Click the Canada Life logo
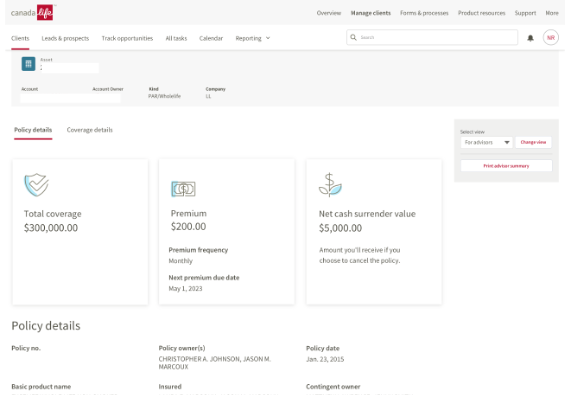Screen dimensions: 571x395 (33, 13)
